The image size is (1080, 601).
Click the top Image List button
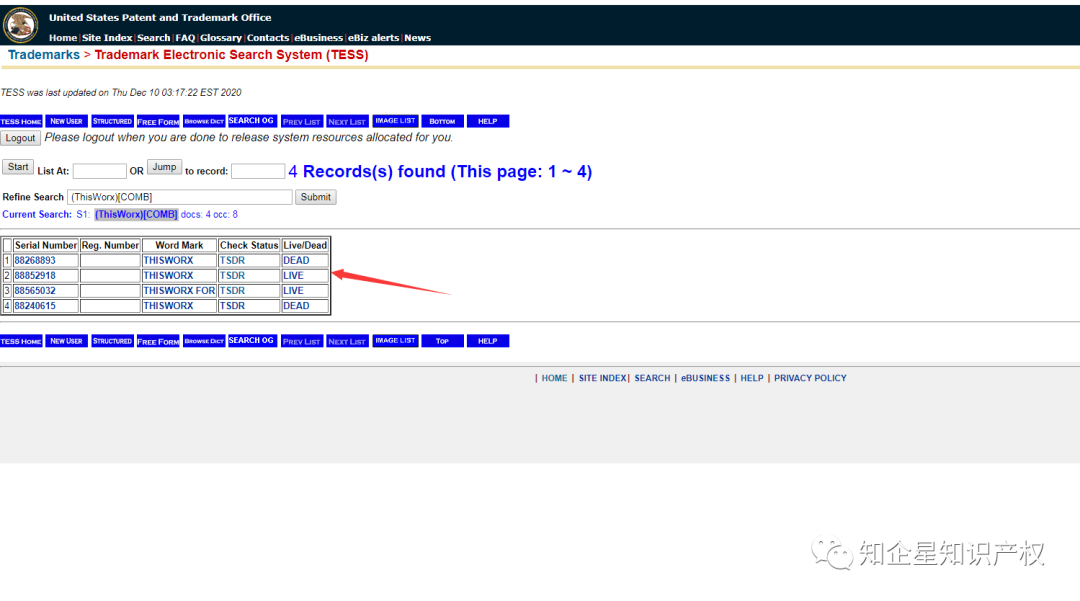(395, 121)
